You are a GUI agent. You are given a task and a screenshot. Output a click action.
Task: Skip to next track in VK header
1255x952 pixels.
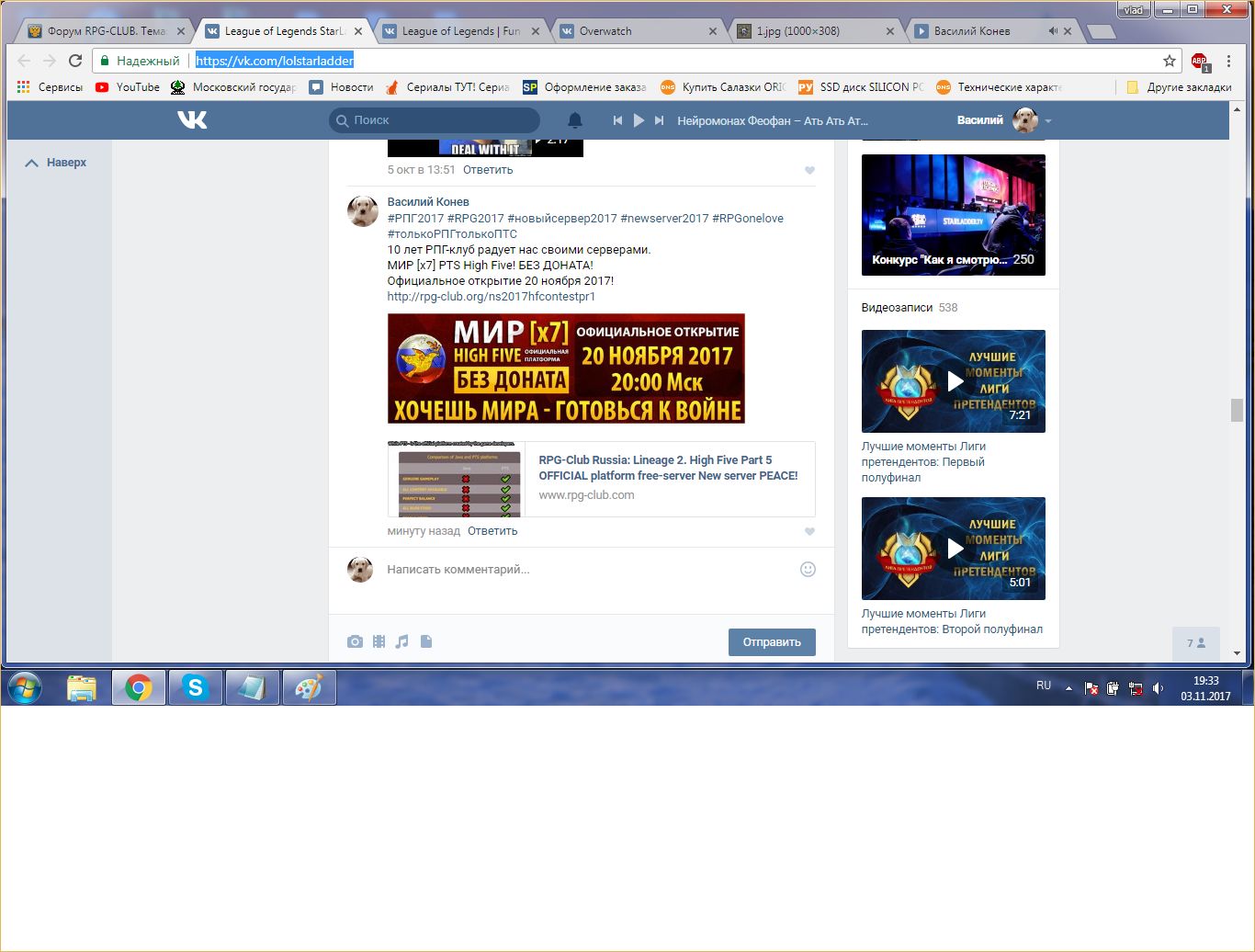point(659,120)
